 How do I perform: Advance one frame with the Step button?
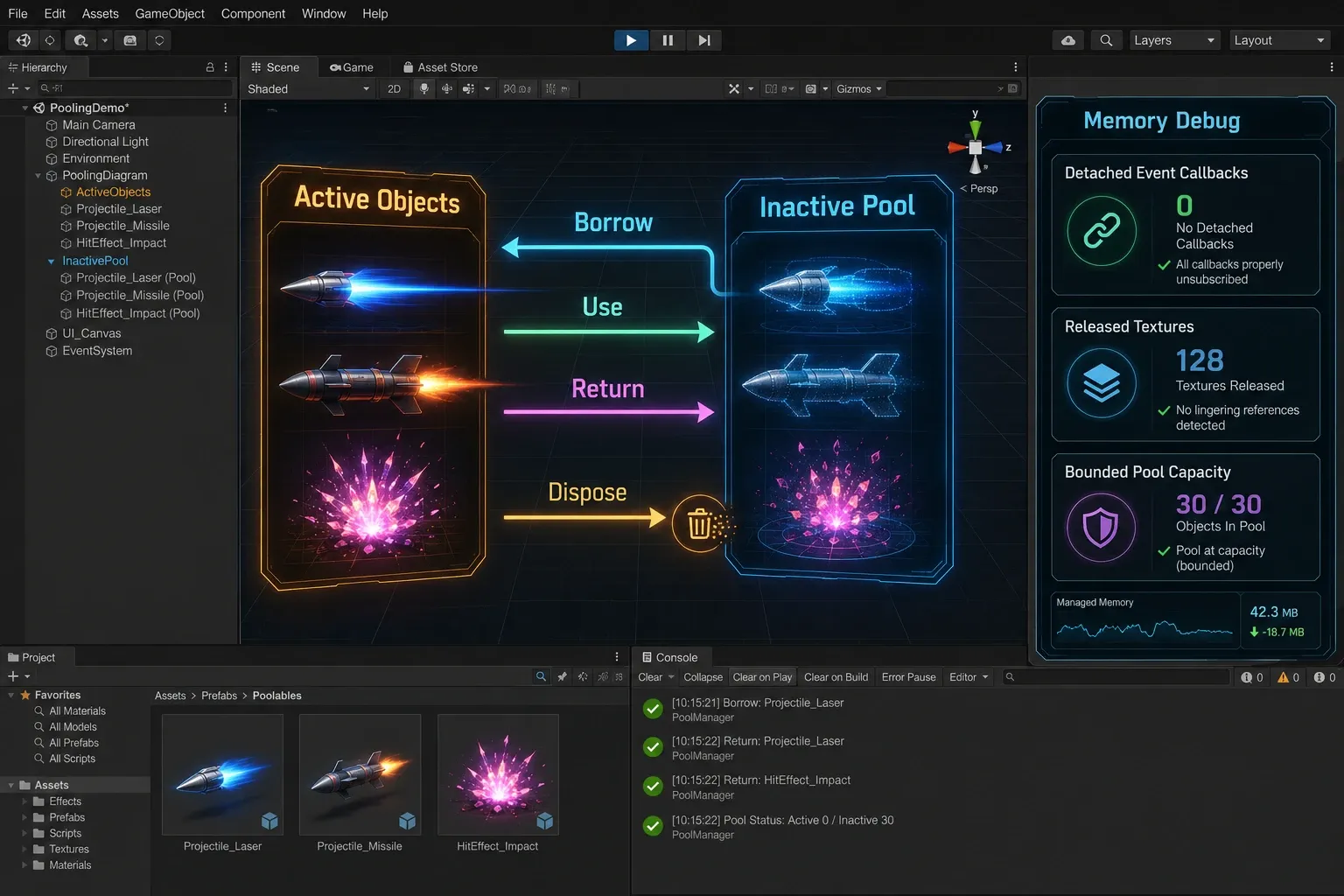tap(704, 40)
